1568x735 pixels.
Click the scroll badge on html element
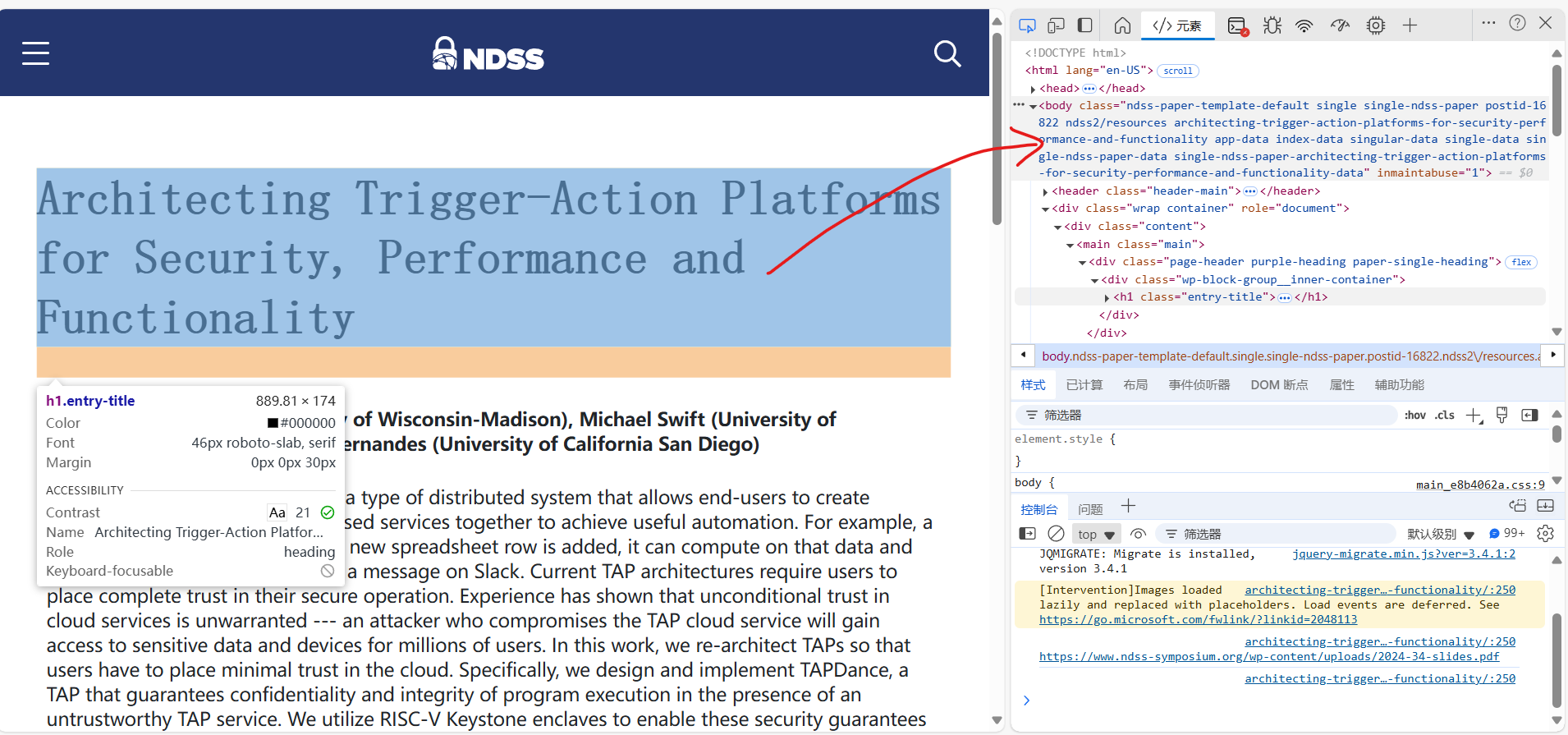[x=1178, y=71]
